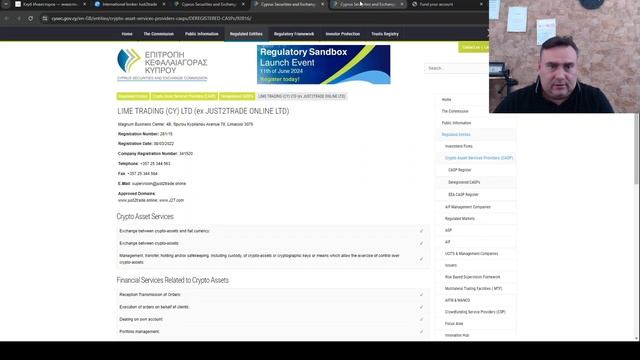640x360 pixels.
Task: Go back using the browser back arrow
Action: (7, 18)
